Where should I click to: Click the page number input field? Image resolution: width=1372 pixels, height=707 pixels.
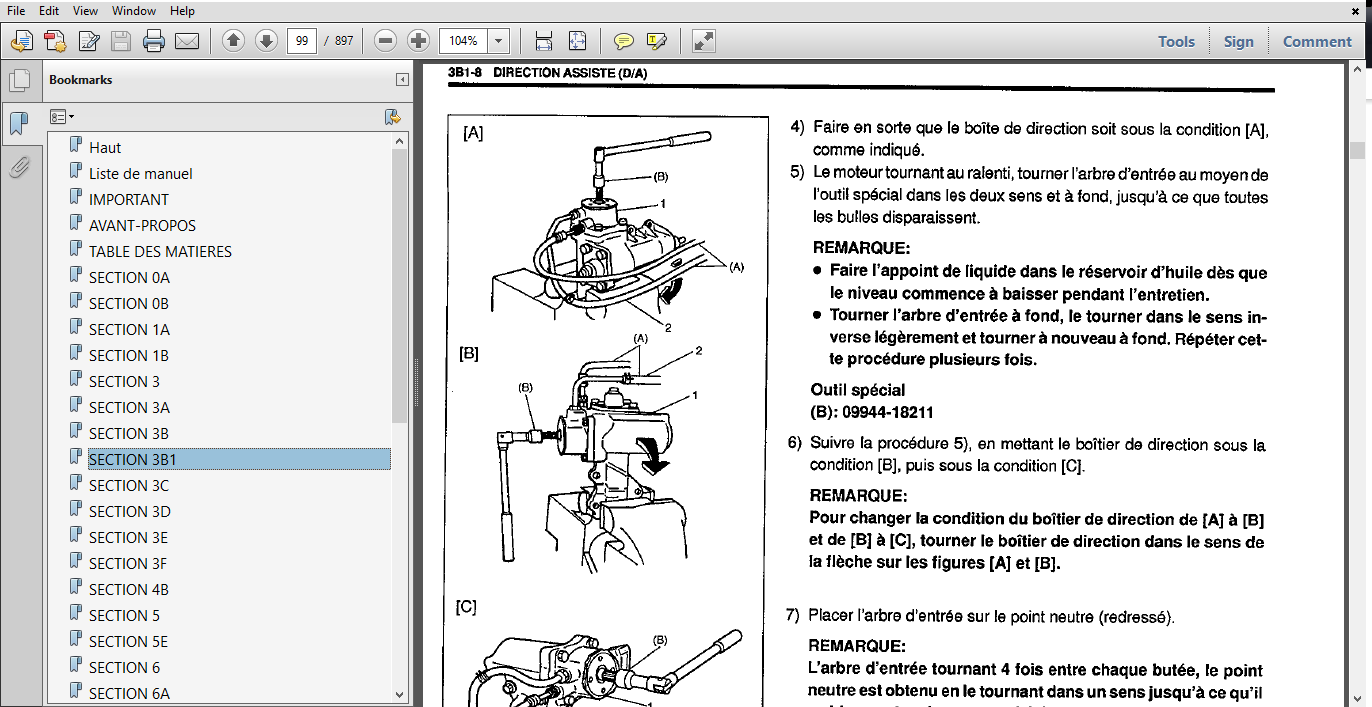coord(301,41)
